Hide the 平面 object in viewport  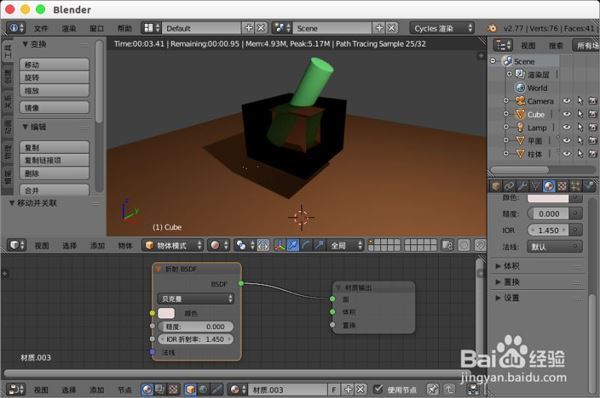567,140
